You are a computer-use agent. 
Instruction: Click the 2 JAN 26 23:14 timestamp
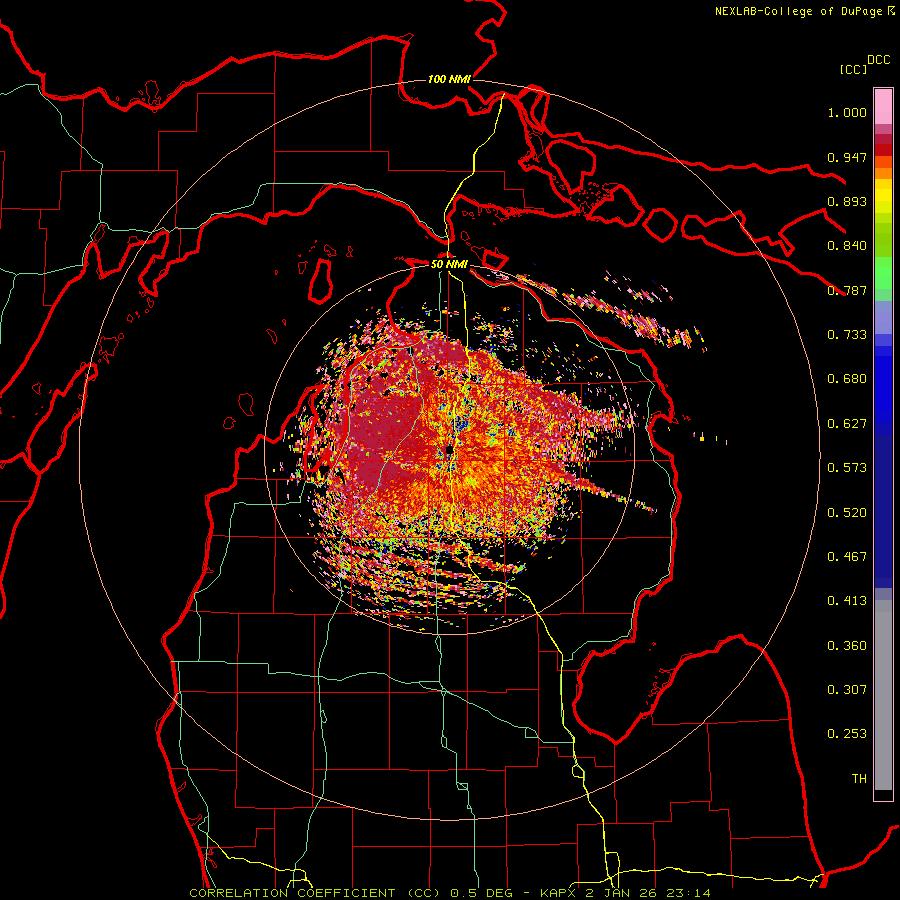click(x=647, y=893)
